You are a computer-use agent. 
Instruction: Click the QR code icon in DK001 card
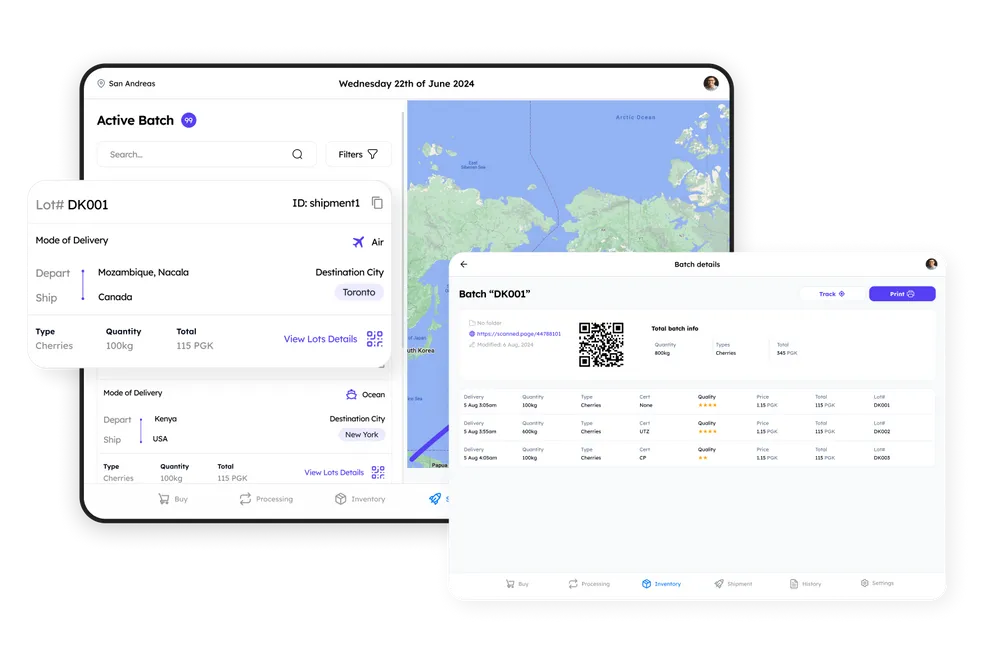tap(375, 339)
